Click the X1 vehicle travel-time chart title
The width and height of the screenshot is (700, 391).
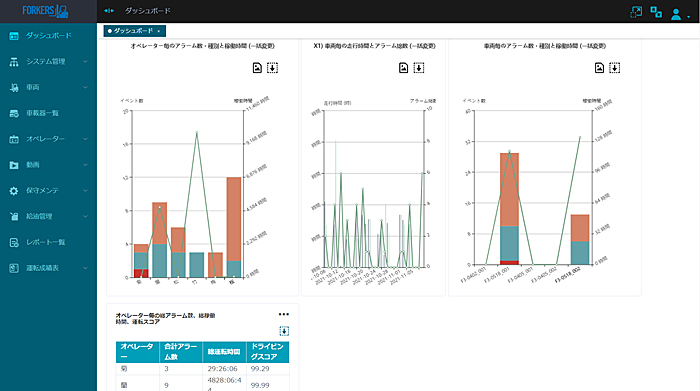(x=374, y=46)
